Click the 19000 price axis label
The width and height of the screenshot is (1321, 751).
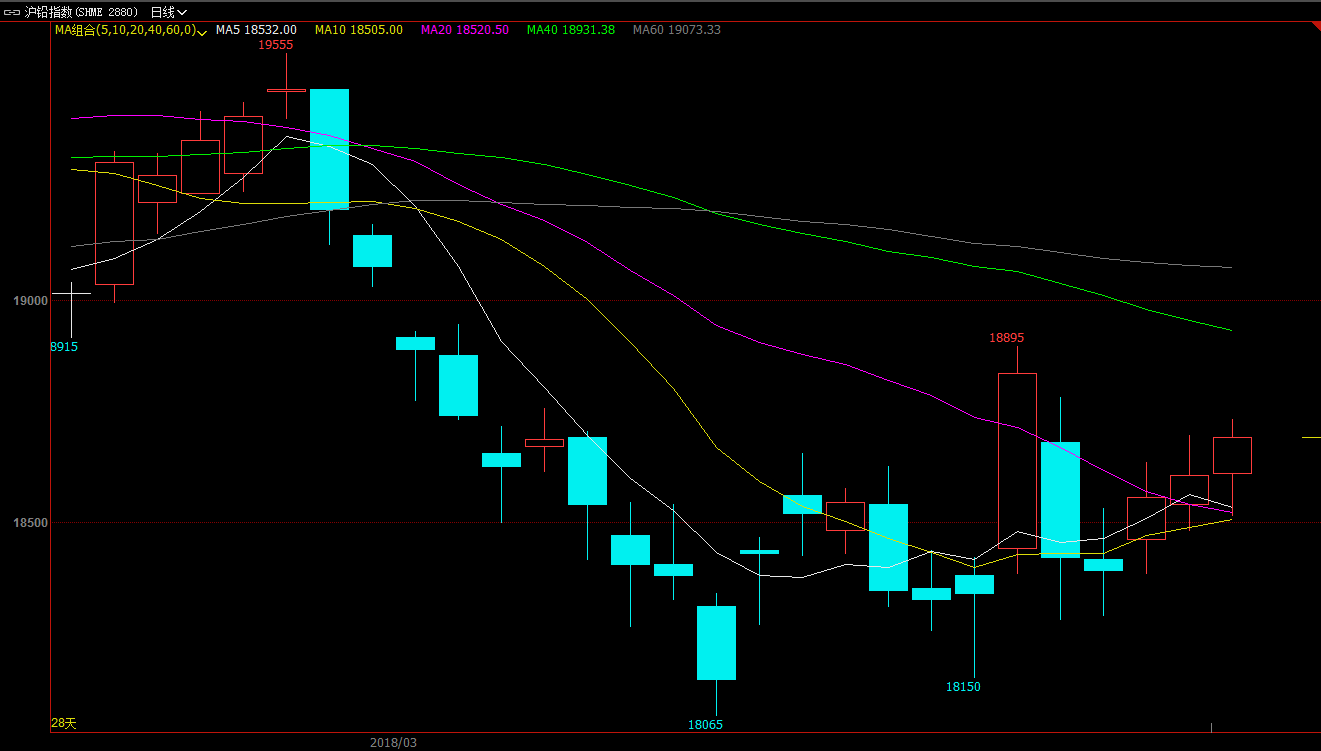tap(30, 301)
